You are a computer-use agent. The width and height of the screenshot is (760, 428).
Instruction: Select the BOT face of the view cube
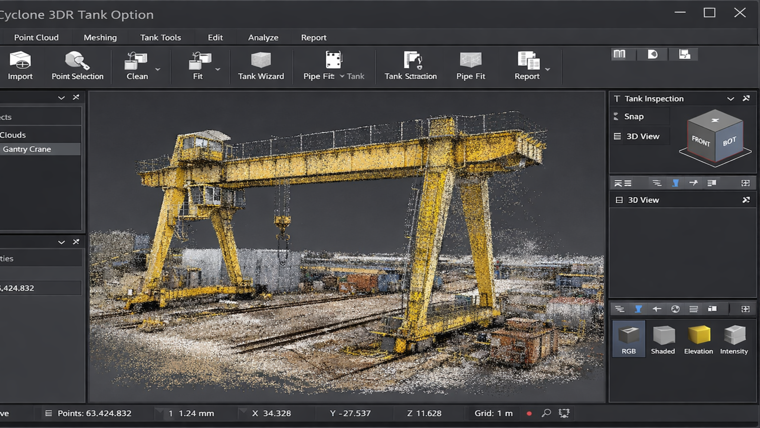coord(729,142)
